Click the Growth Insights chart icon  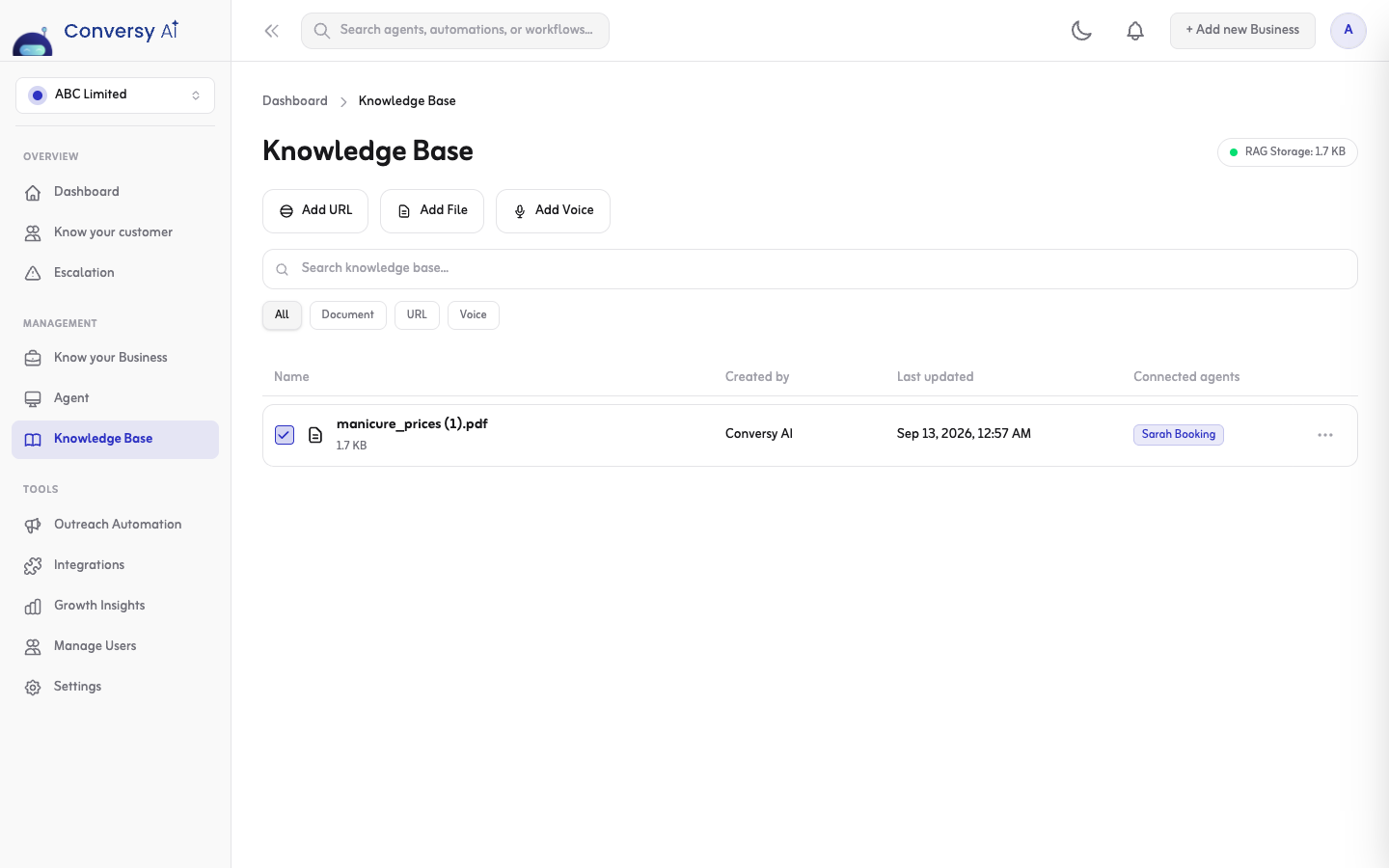(33, 606)
